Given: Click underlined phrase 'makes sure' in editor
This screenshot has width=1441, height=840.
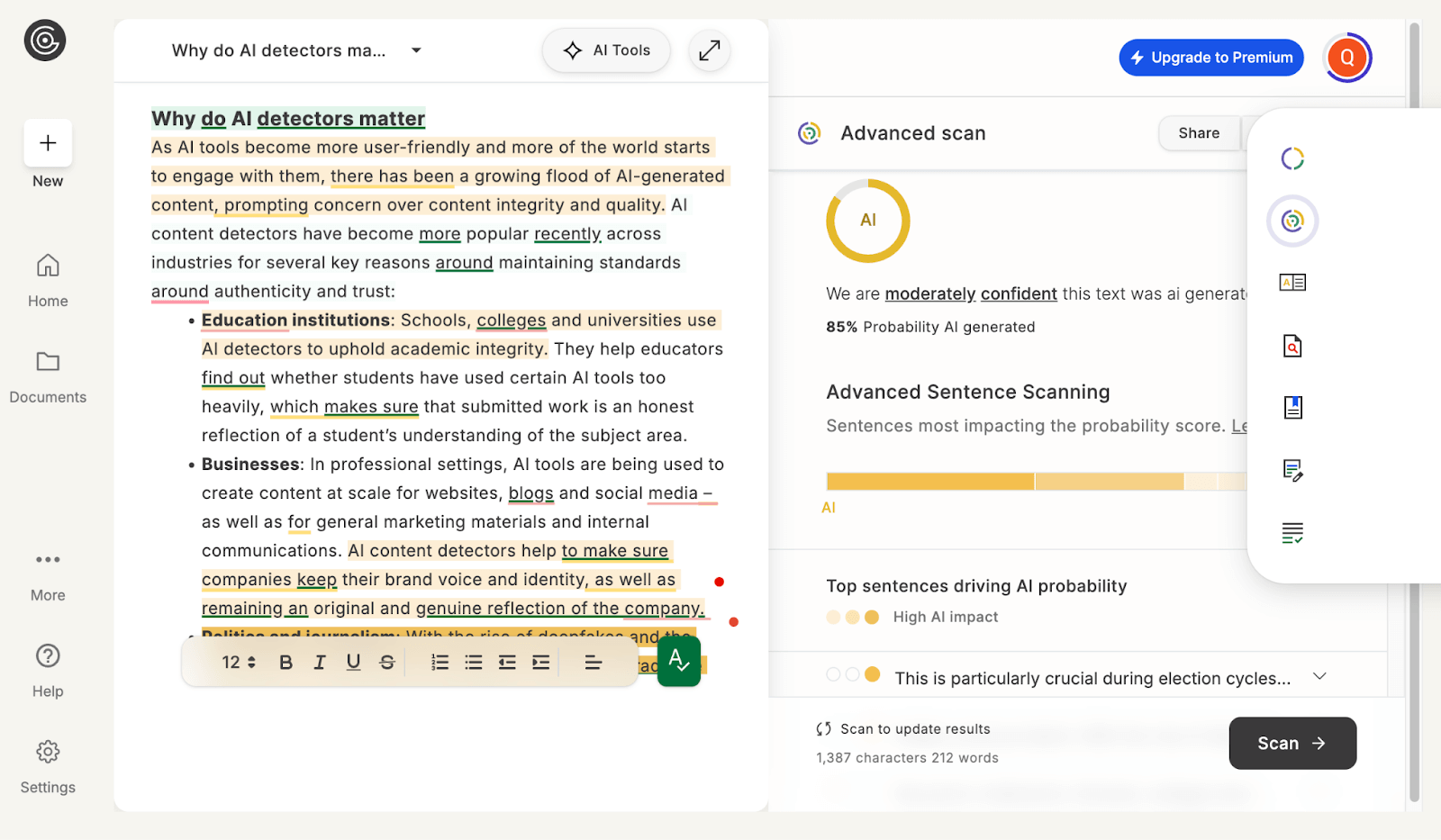Looking at the screenshot, I should coord(371,407).
